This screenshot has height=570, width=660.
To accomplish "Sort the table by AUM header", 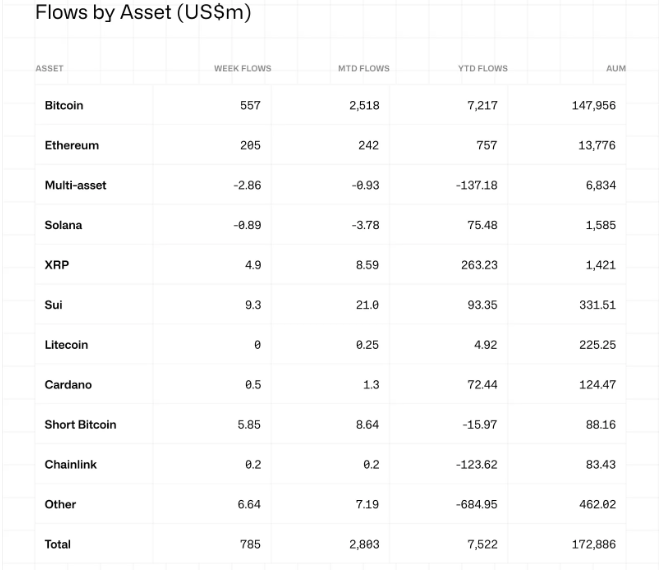I will pos(615,68).
